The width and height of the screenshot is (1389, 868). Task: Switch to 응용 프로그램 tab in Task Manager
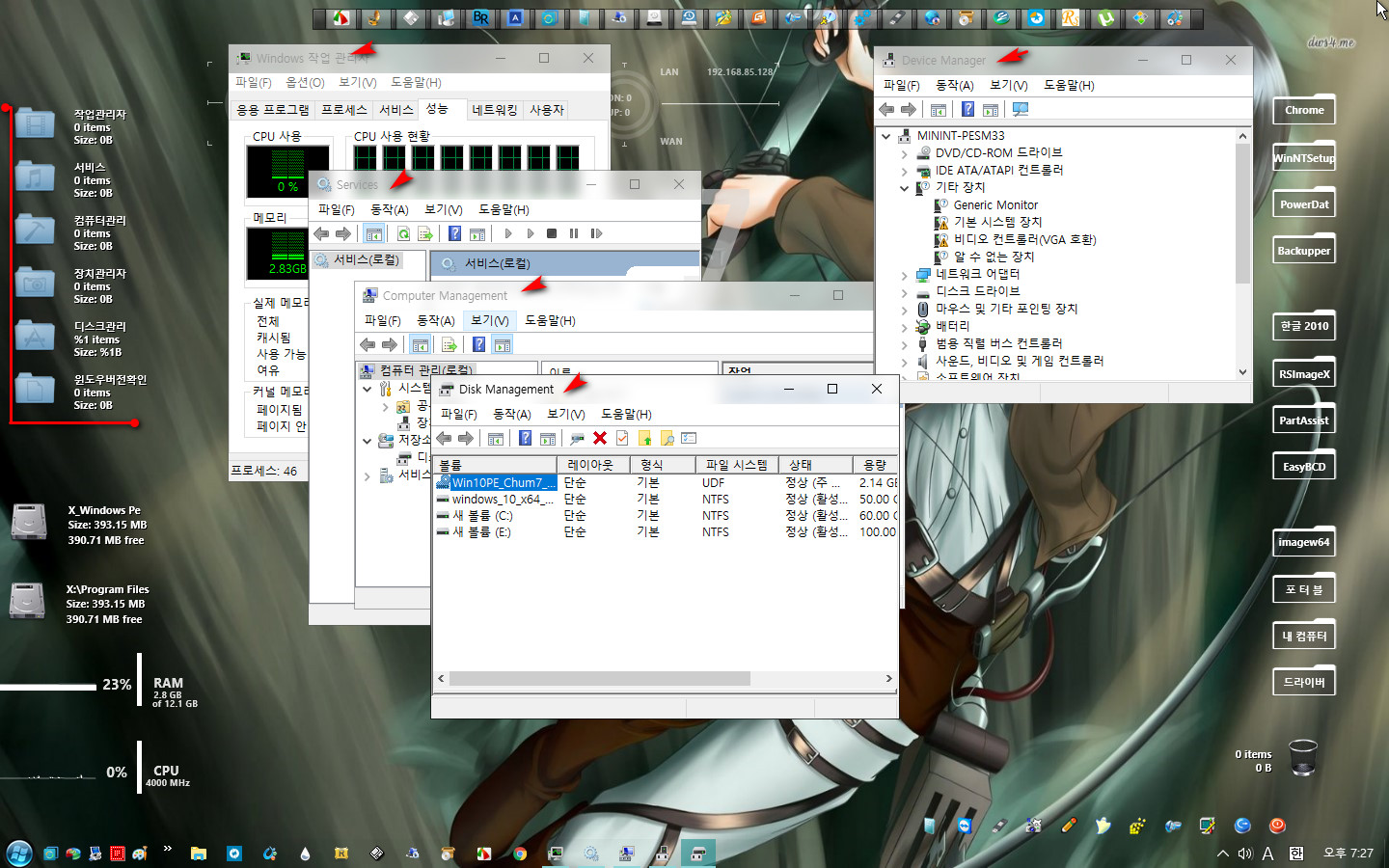[273, 110]
